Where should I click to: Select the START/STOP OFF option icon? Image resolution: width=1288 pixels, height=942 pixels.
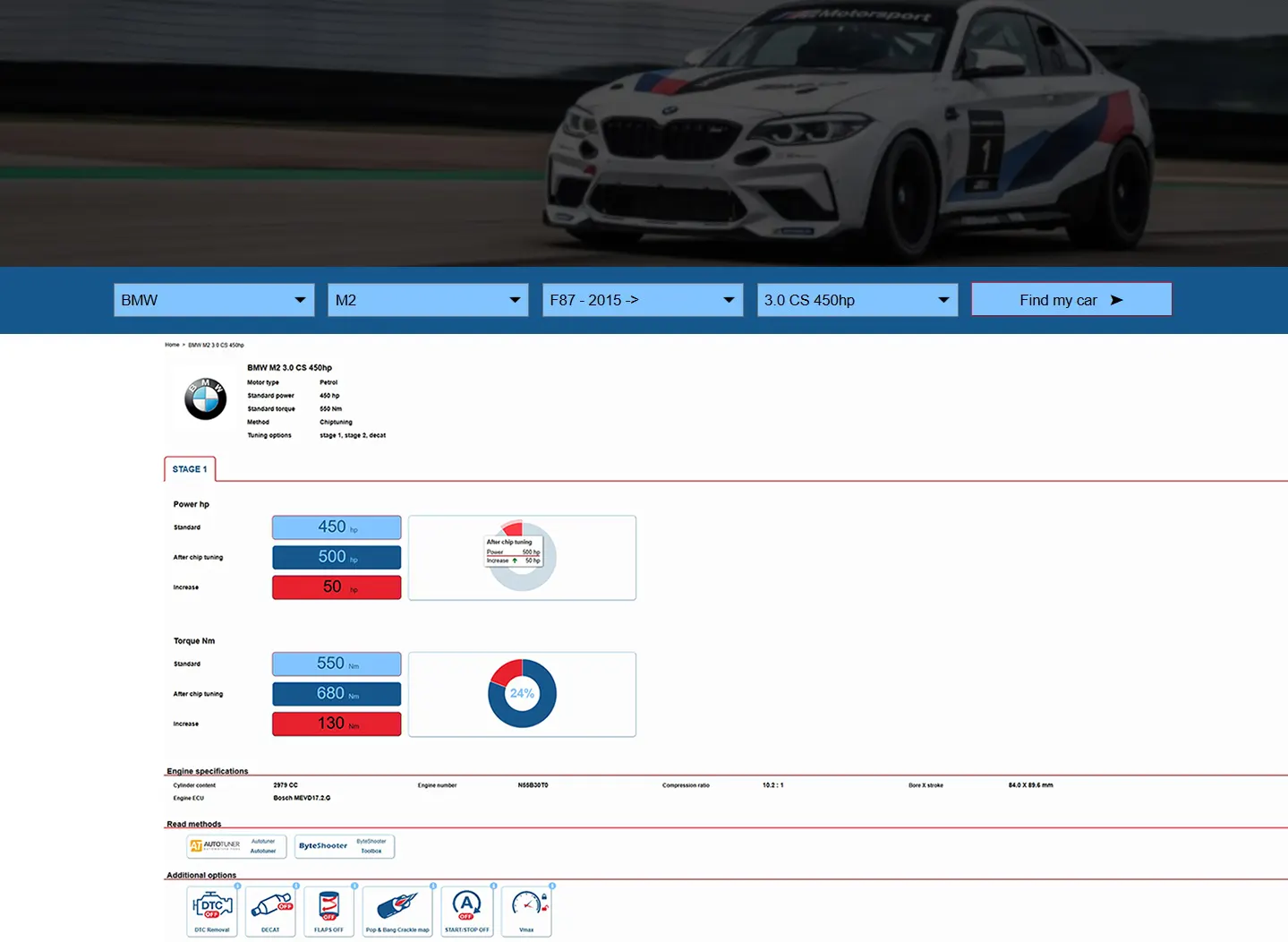coord(466,906)
